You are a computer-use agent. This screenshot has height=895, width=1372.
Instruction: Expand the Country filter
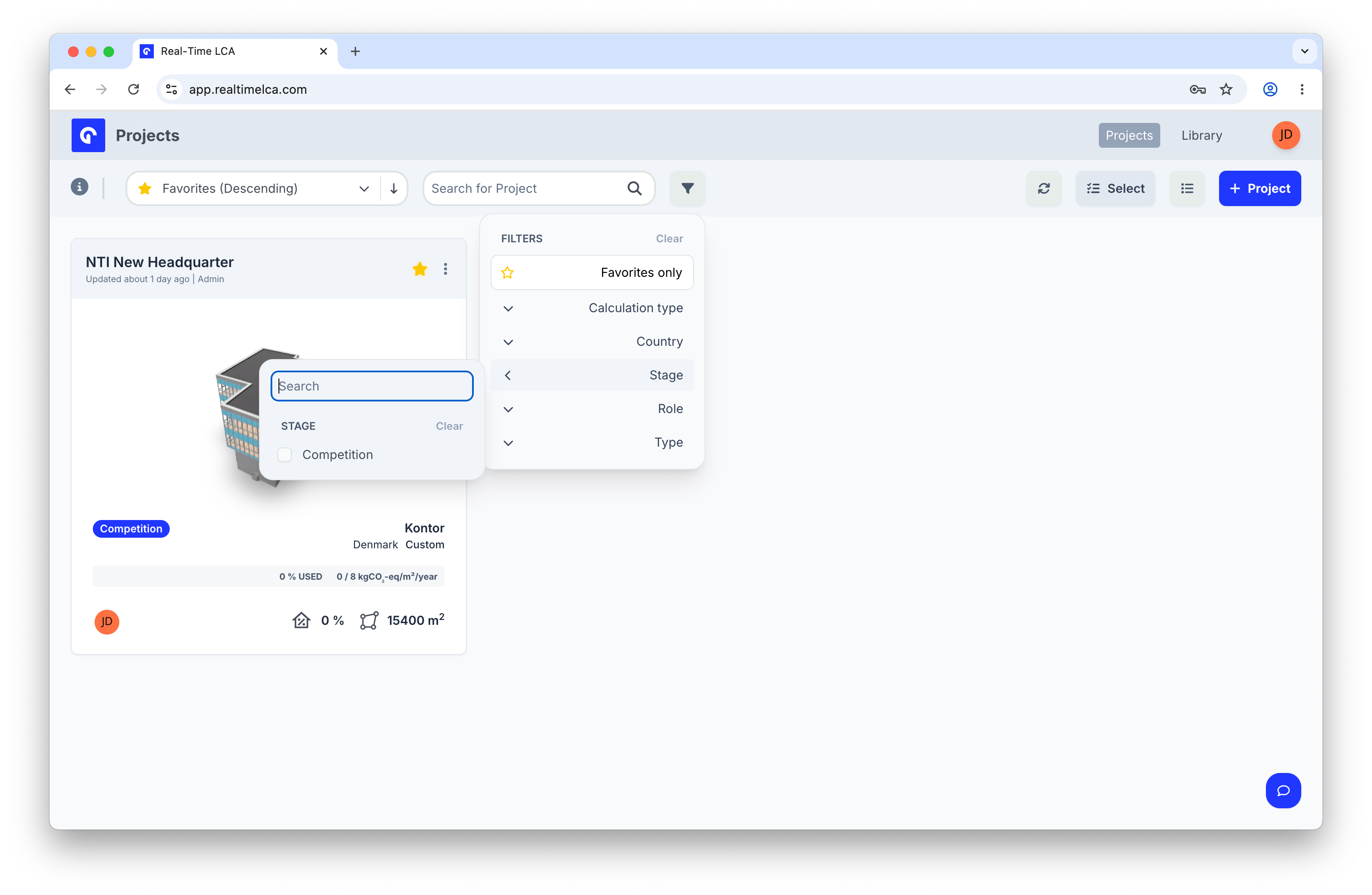(x=591, y=341)
